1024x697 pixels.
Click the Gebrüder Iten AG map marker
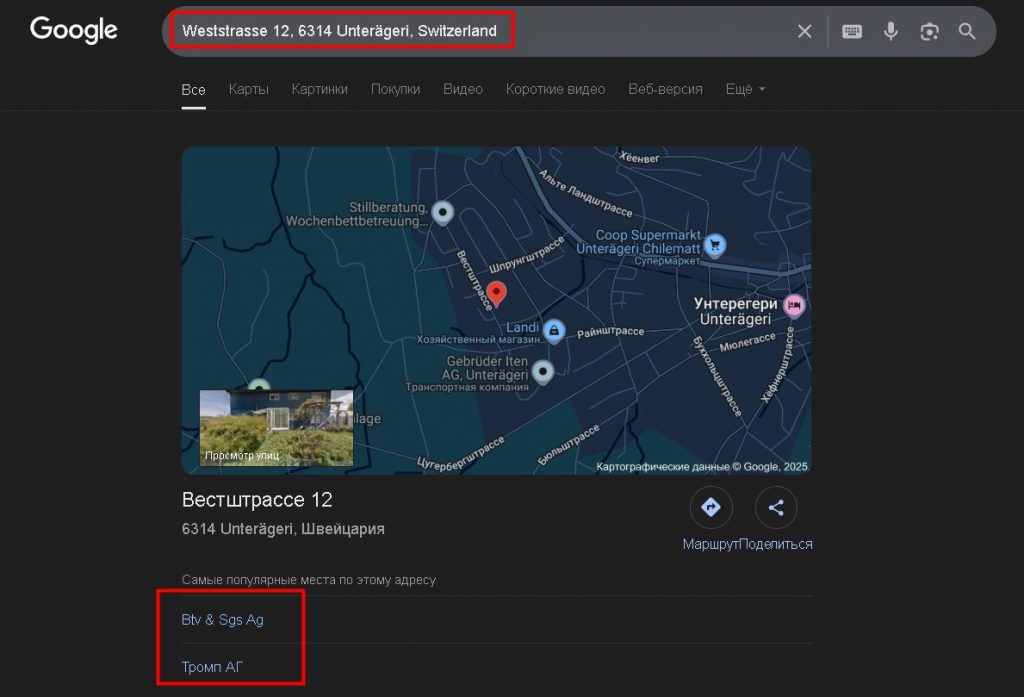543,371
